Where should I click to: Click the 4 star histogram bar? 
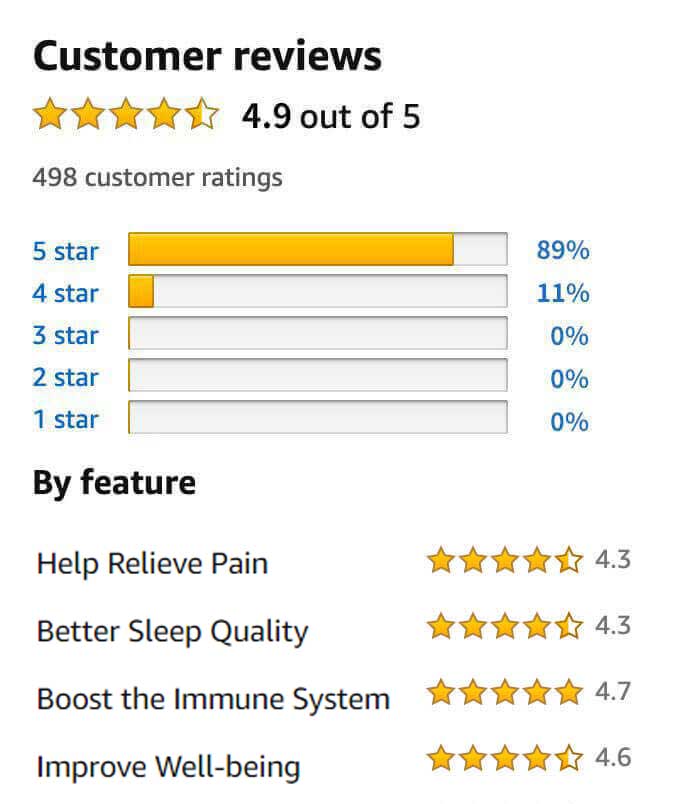click(x=318, y=292)
